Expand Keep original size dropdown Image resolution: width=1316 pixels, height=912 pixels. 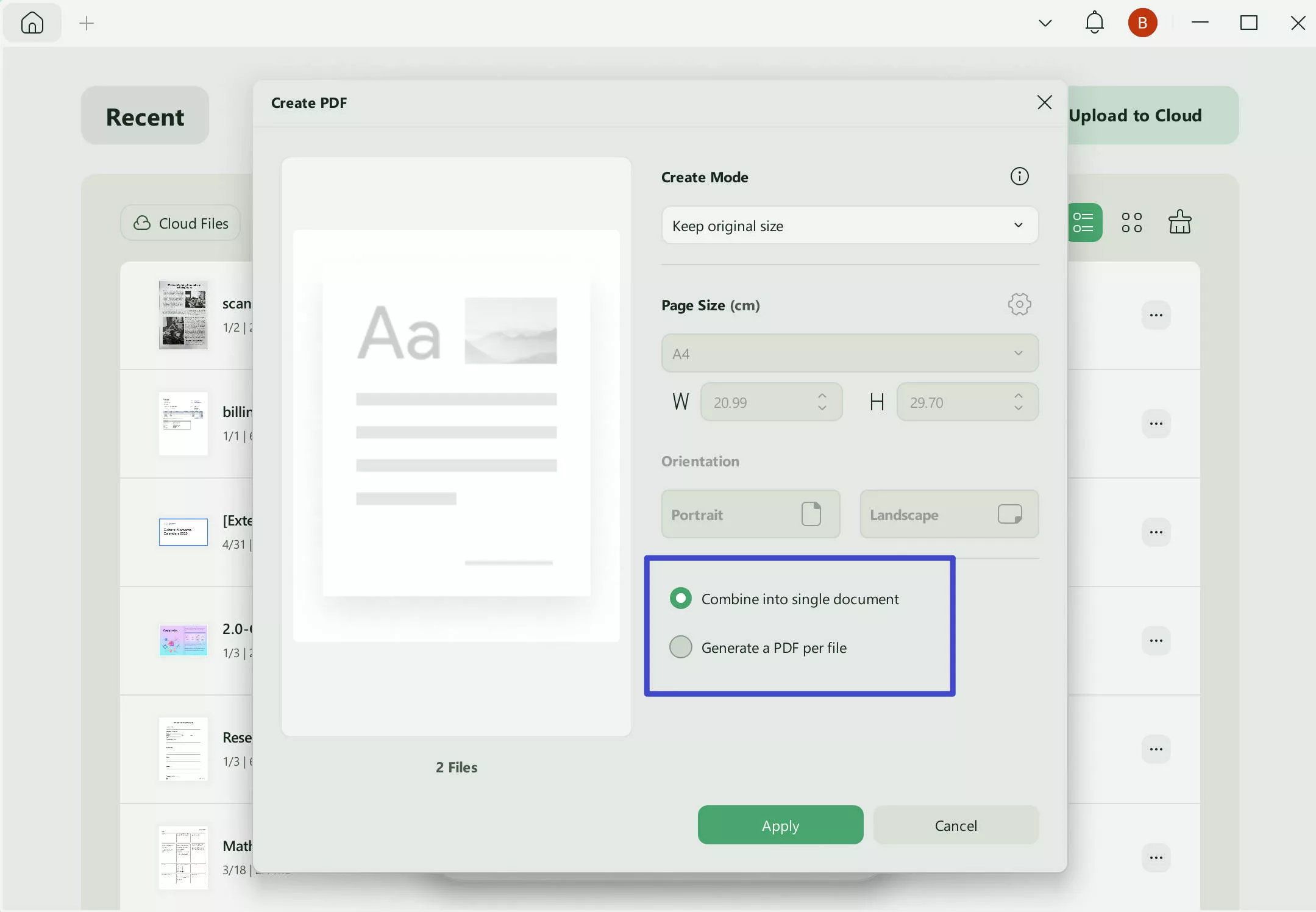850,226
